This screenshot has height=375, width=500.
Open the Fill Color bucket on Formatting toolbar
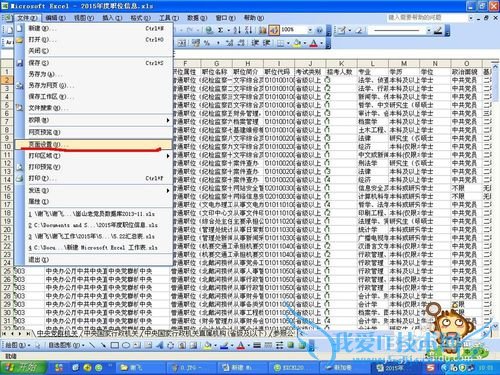(297, 43)
